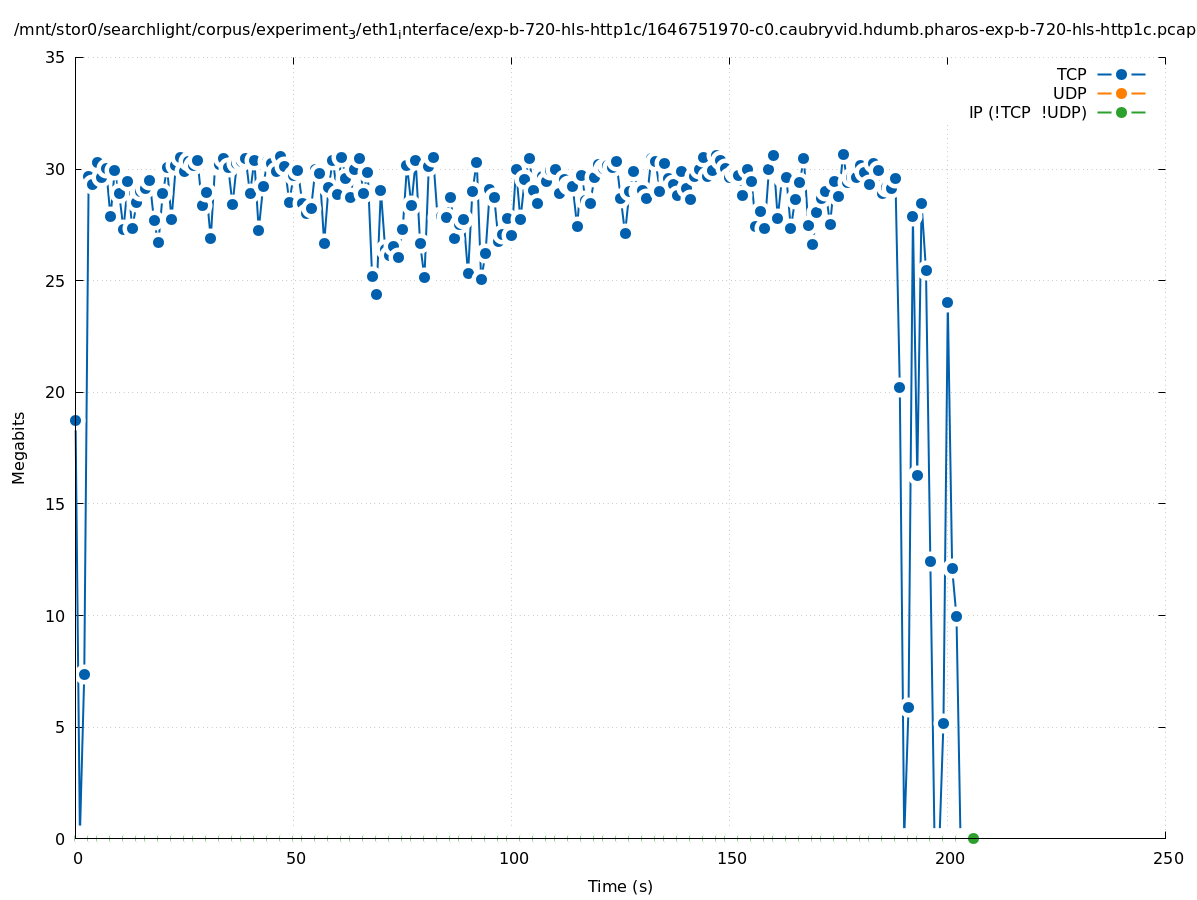
Task: Click the "Time (s)" x-axis label
Action: [x=620, y=886]
